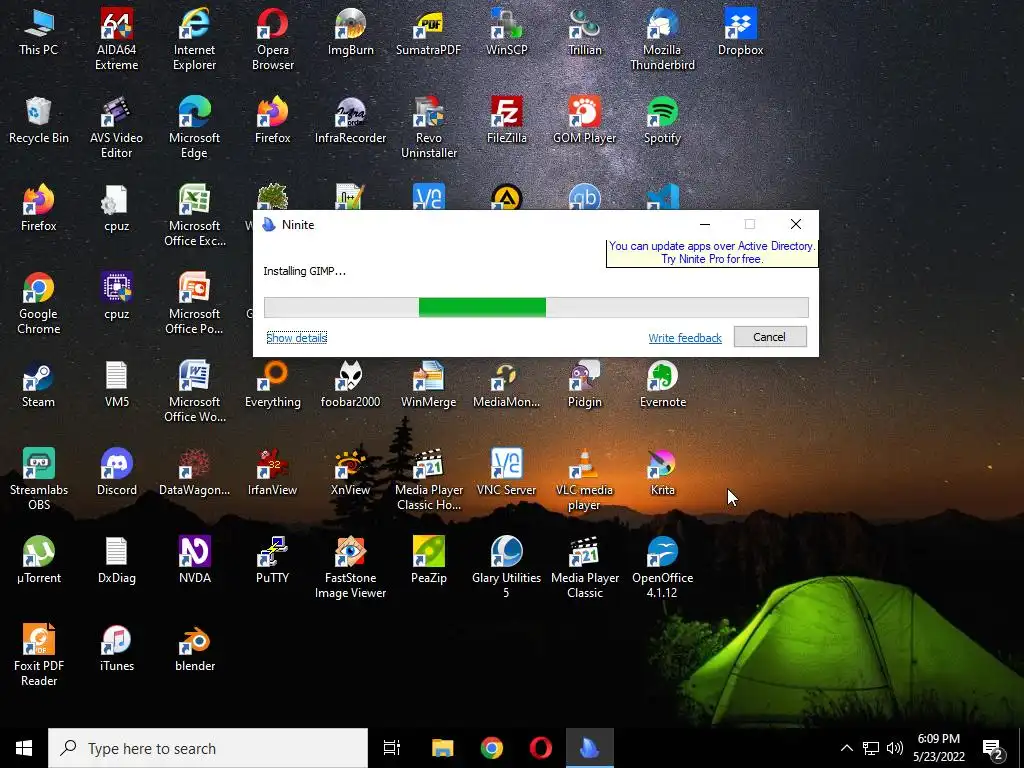Select the WinSCP desktop shortcut
The height and width of the screenshot is (768, 1024).
pos(507,32)
